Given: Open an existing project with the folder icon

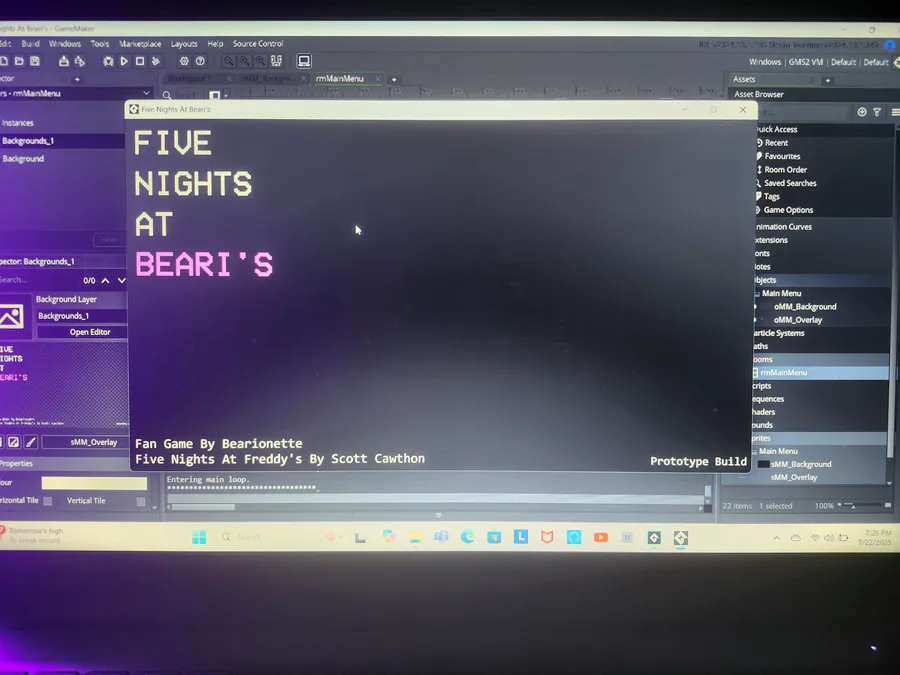Looking at the screenshot, I should click(19, 61).
